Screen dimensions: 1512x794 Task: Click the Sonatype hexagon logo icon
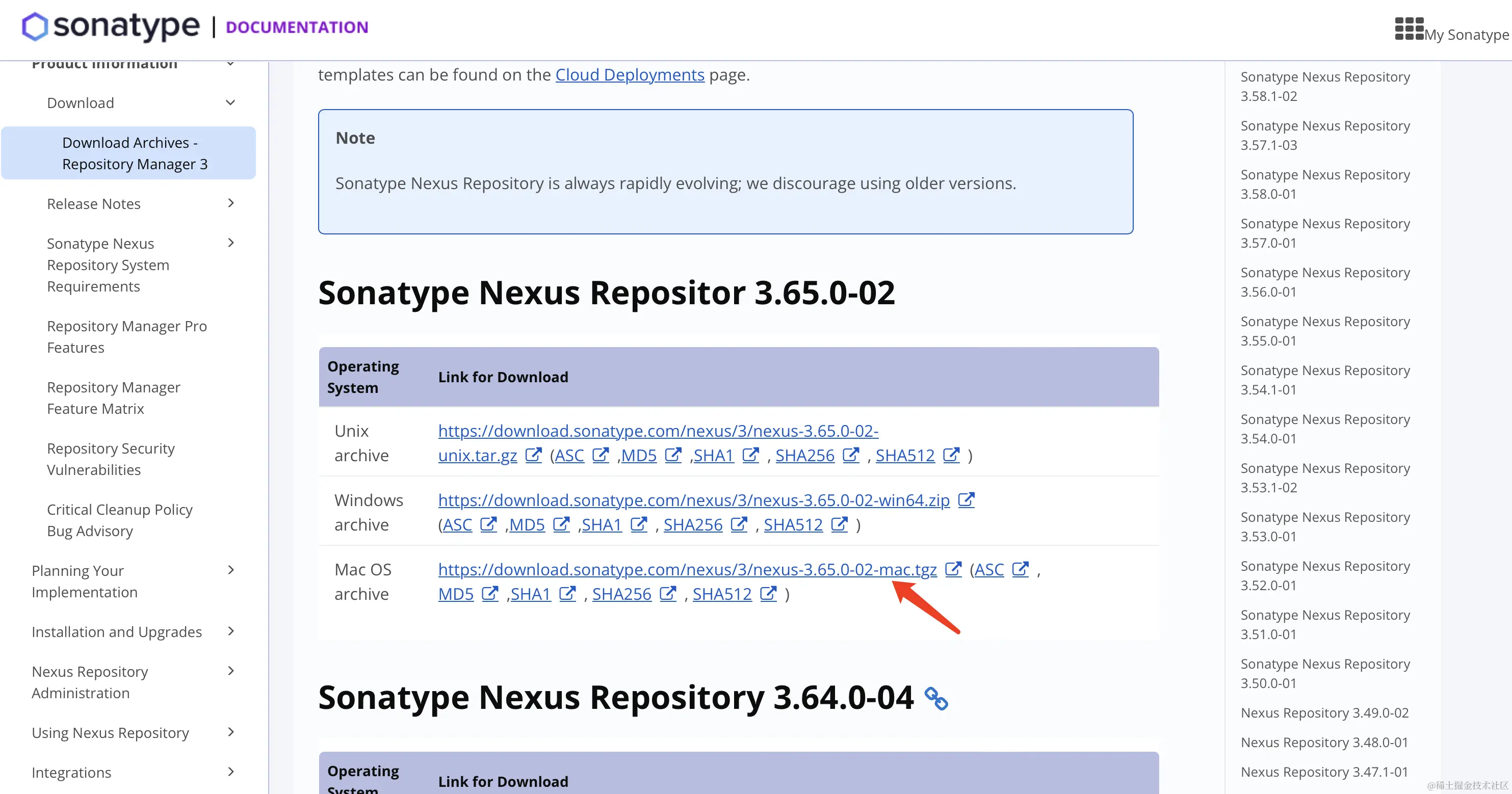click(x=35, y=27)
